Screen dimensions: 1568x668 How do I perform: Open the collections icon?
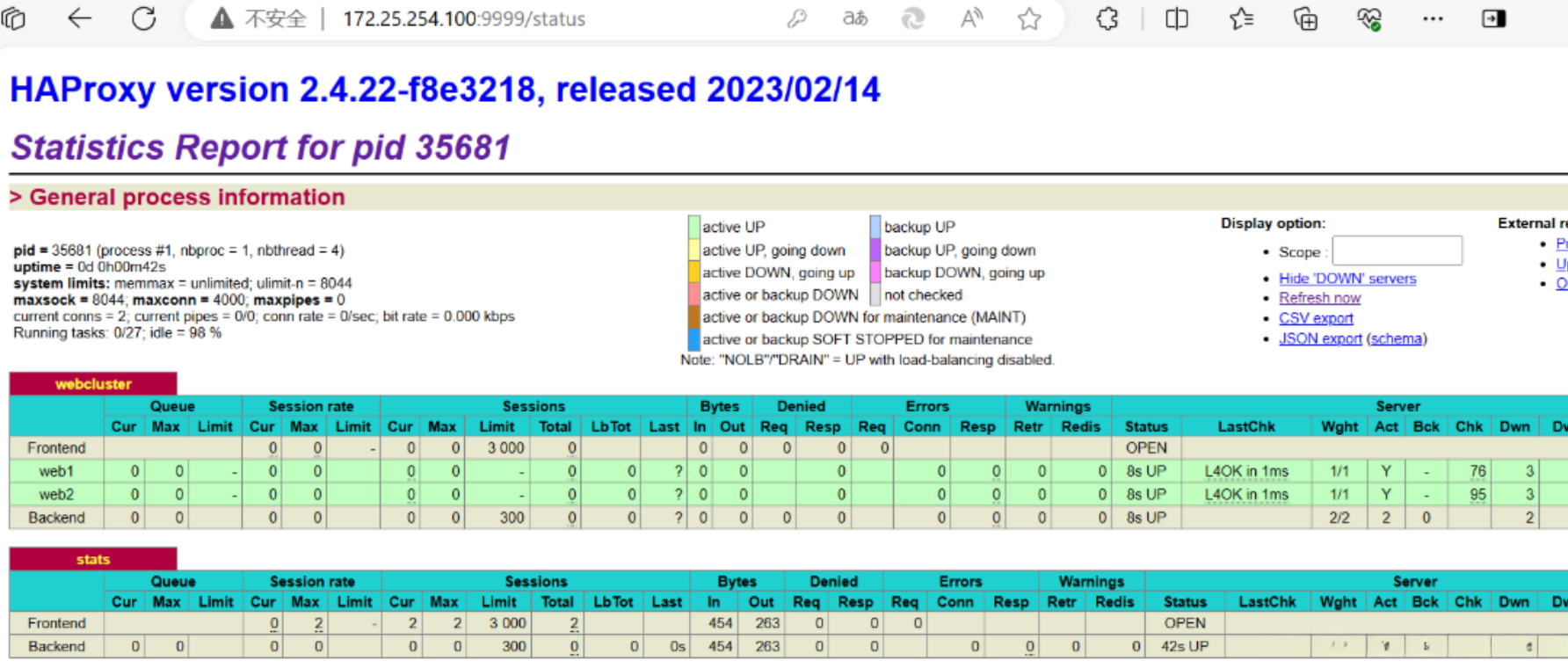[1305, 18]
